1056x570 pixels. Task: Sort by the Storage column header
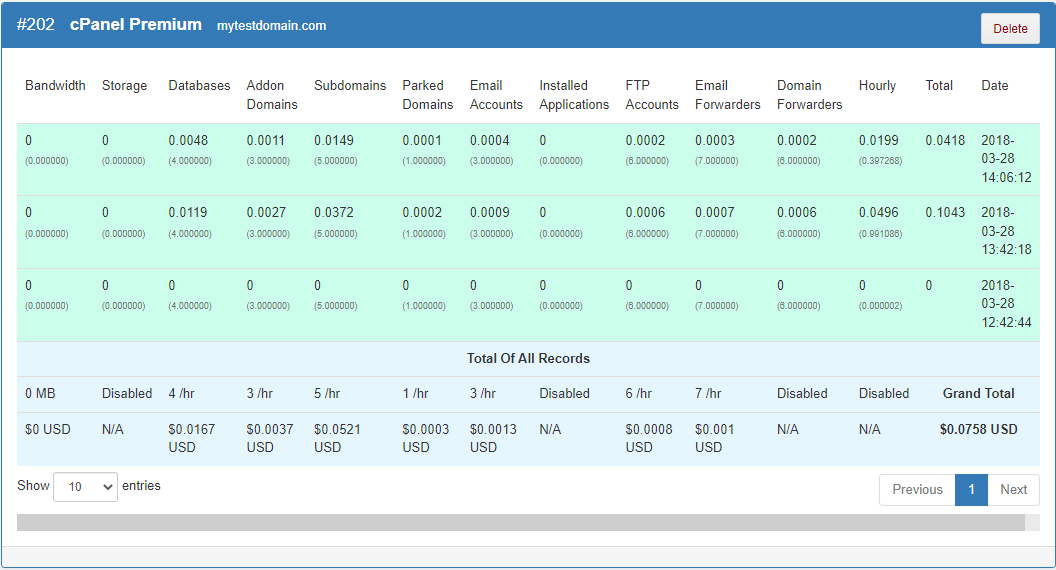tap(125, 86)
